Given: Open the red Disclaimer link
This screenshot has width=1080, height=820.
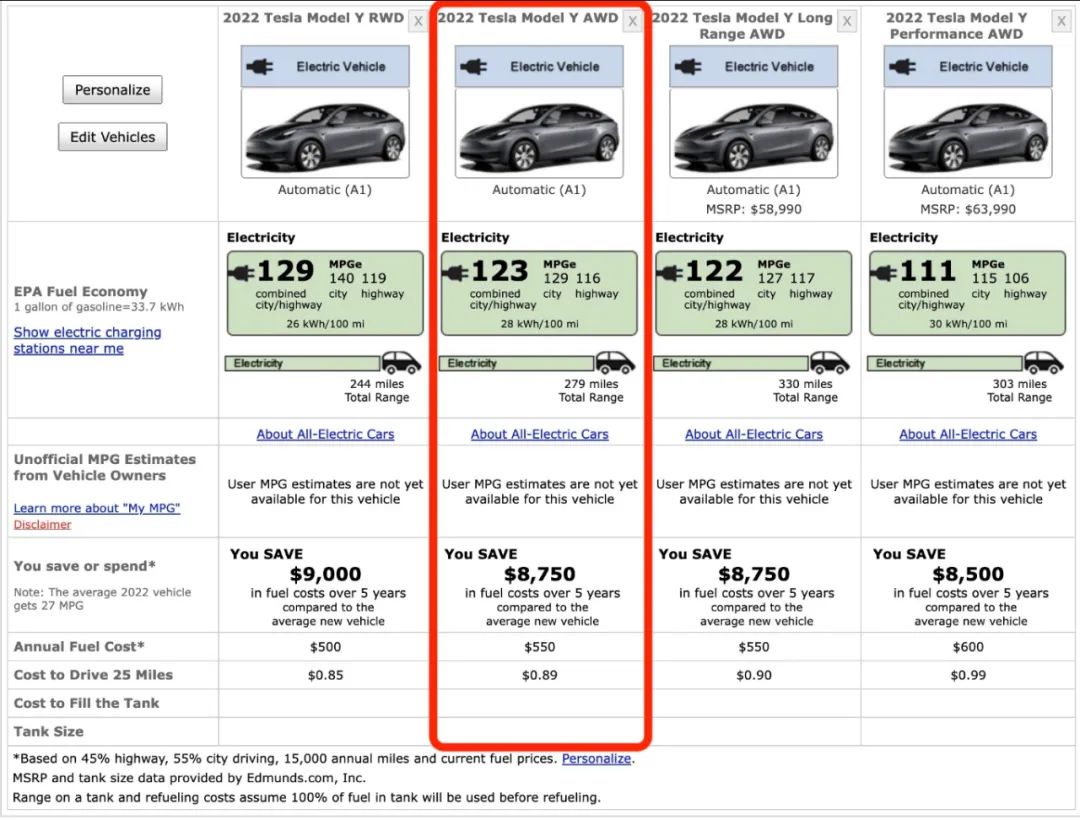Looking at the screenshot, I should click(42, 524).
